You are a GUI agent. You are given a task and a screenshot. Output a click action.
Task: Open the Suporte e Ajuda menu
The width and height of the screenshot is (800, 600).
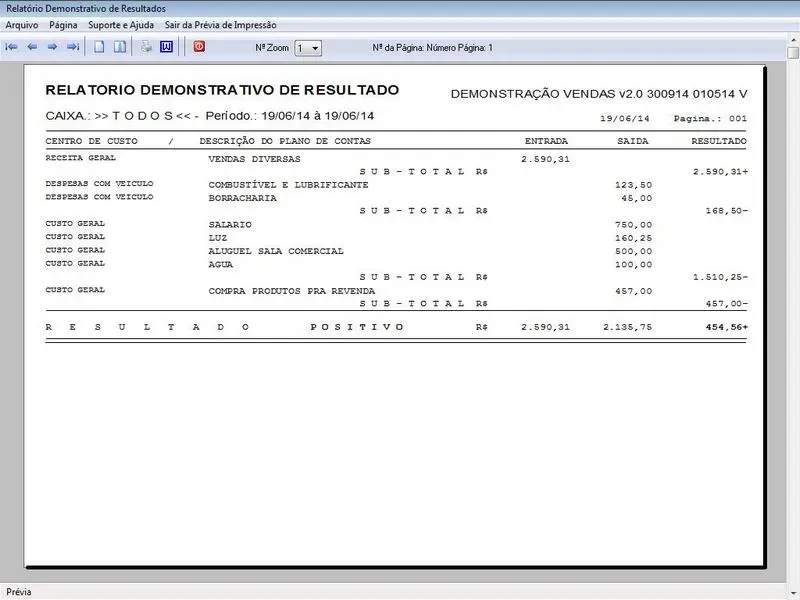[x=121, y=25]
